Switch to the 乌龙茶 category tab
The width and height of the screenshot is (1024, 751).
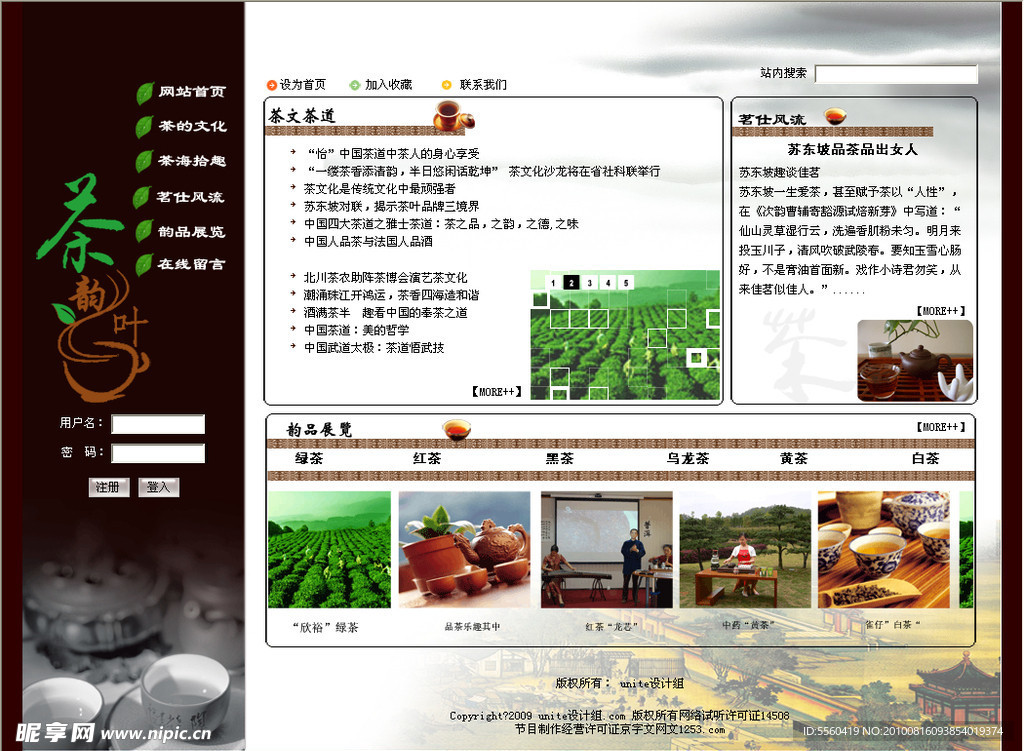point(687,458)
